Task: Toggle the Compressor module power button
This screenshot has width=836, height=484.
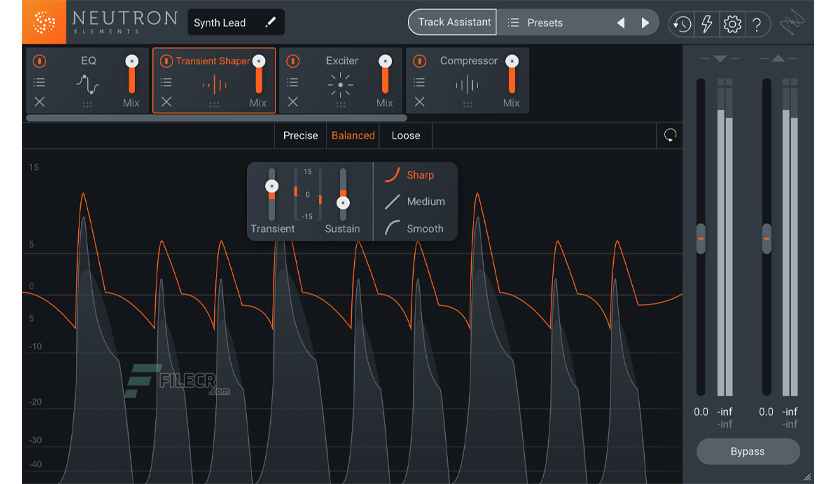Action: [420, 61]
